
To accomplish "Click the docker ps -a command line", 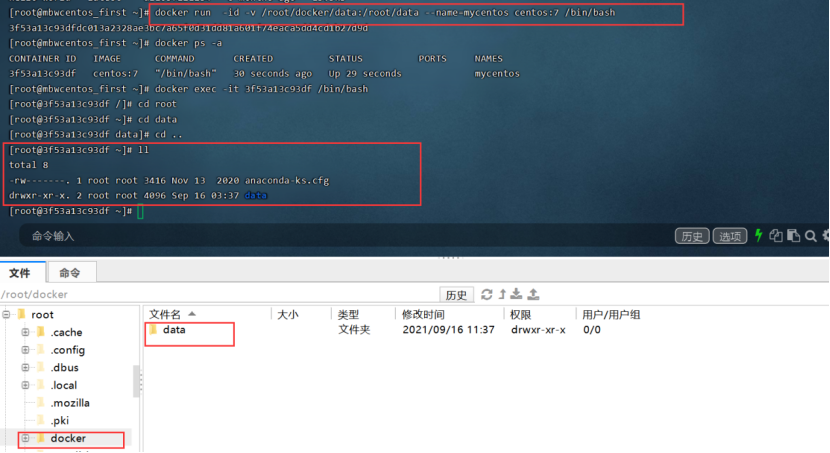I will click(188, 43).
